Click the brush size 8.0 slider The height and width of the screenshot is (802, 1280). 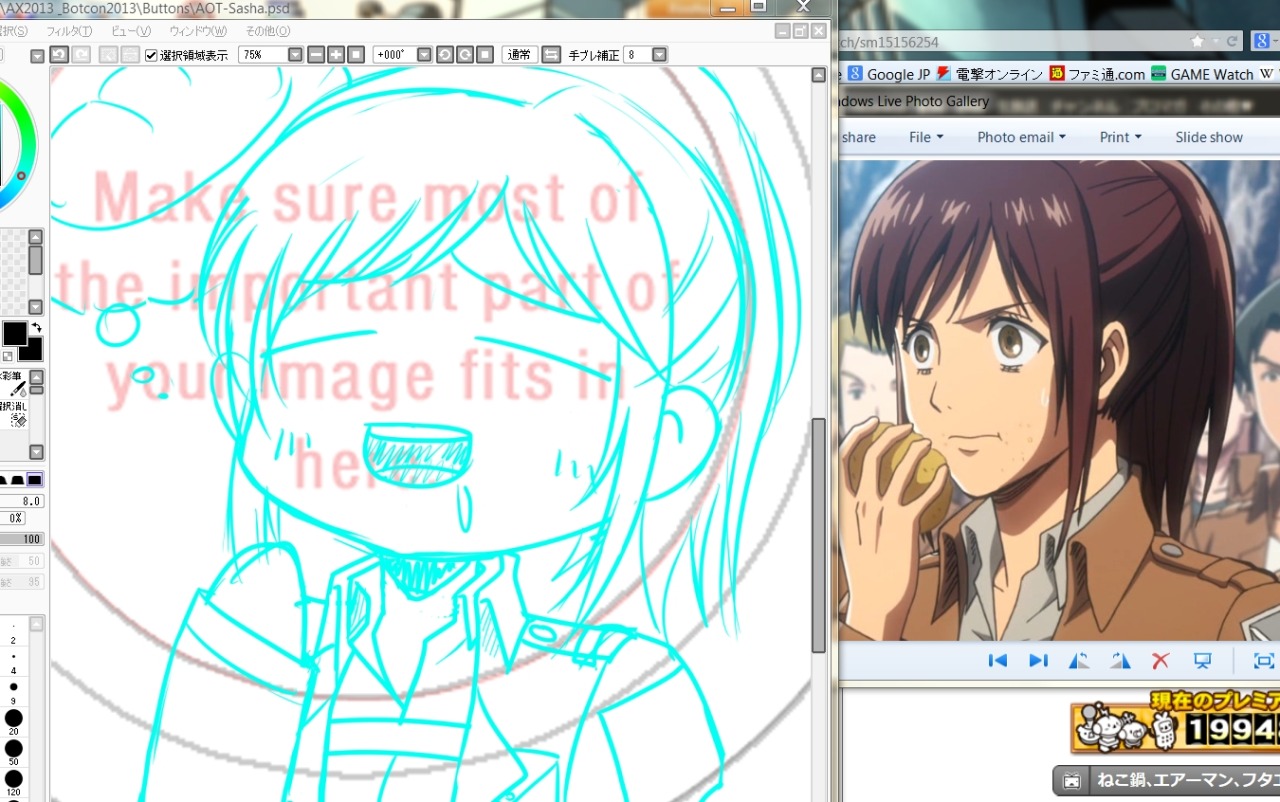tap(22, 501)
